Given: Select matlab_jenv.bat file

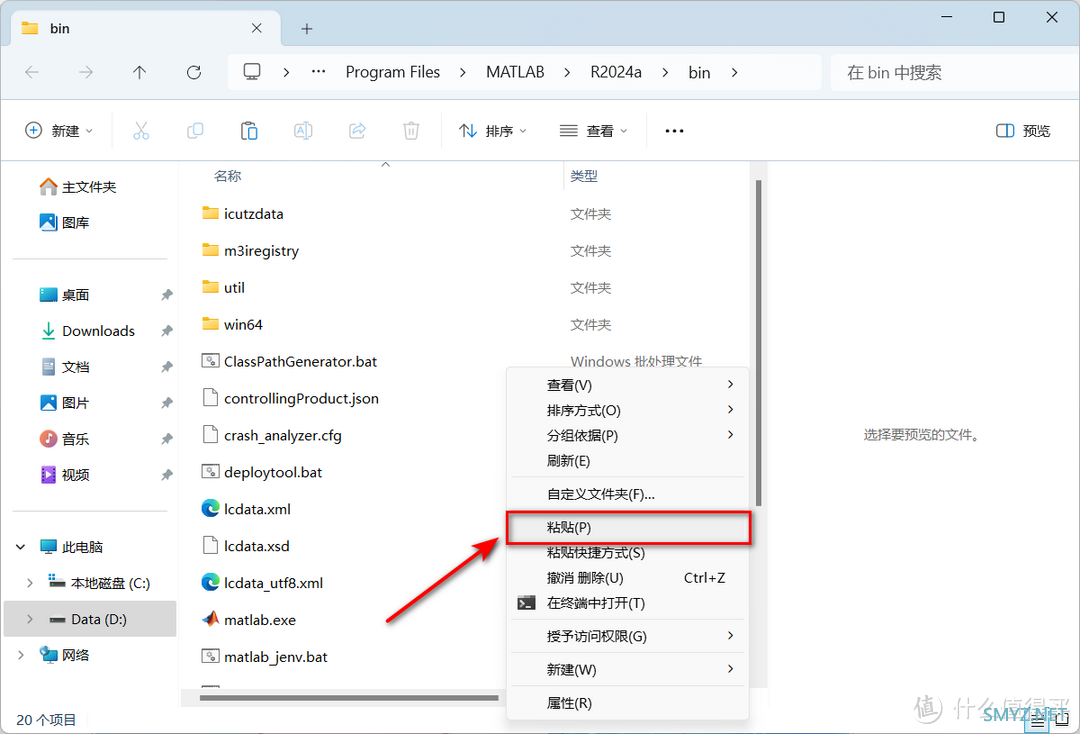Looking at the screenshot, I should [264, 657].
